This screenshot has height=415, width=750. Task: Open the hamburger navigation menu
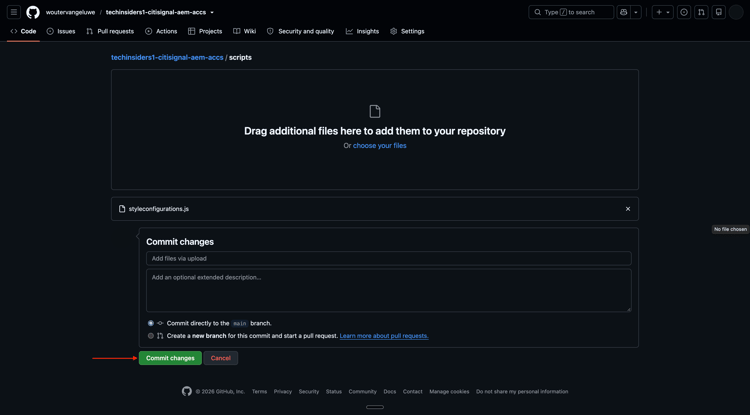tap(14, 12)
